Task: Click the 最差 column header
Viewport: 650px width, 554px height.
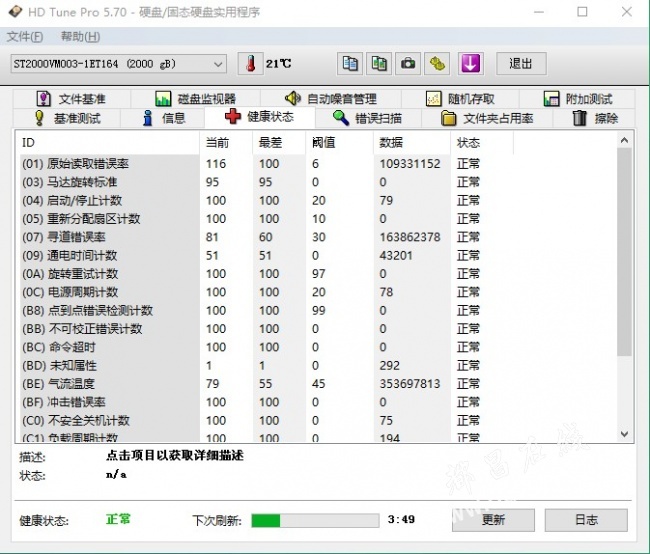Action: 279,143
